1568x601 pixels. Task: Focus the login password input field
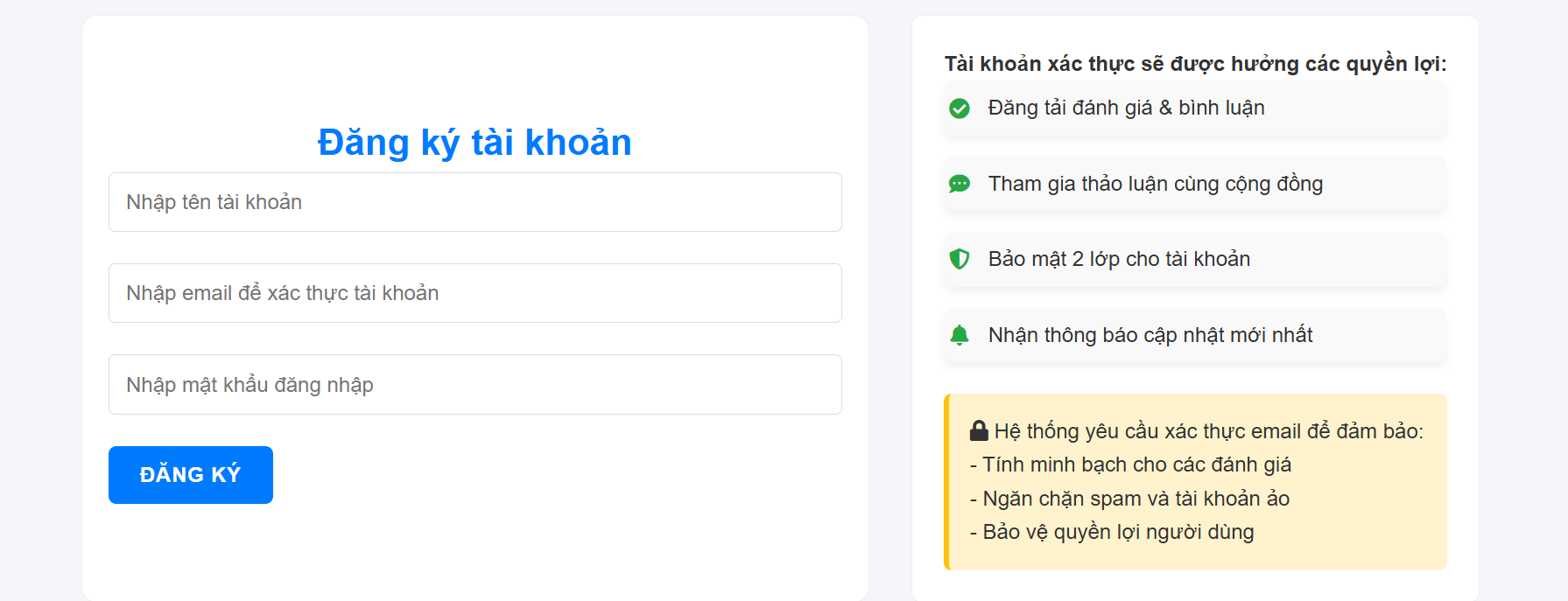(475, 385)
